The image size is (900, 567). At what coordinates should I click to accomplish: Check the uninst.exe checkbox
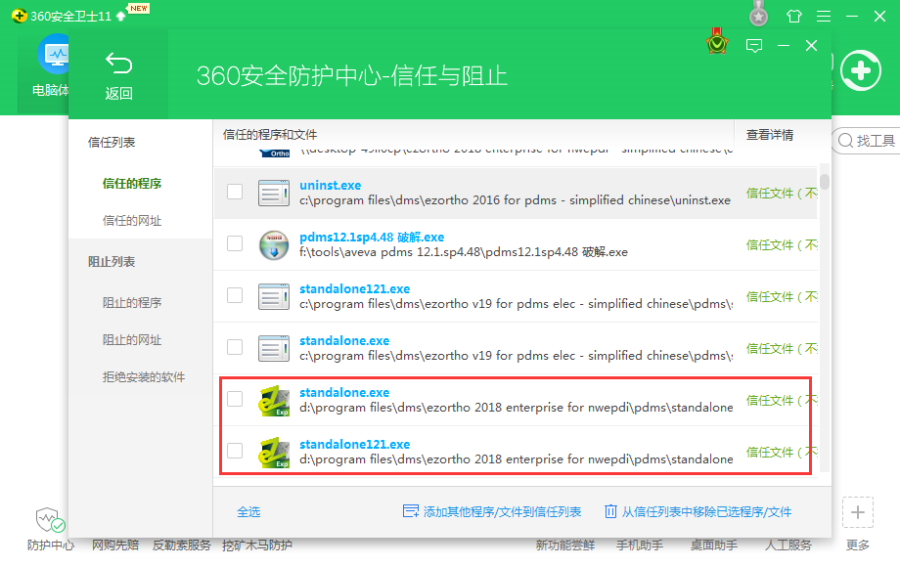[x=235, y=192]
